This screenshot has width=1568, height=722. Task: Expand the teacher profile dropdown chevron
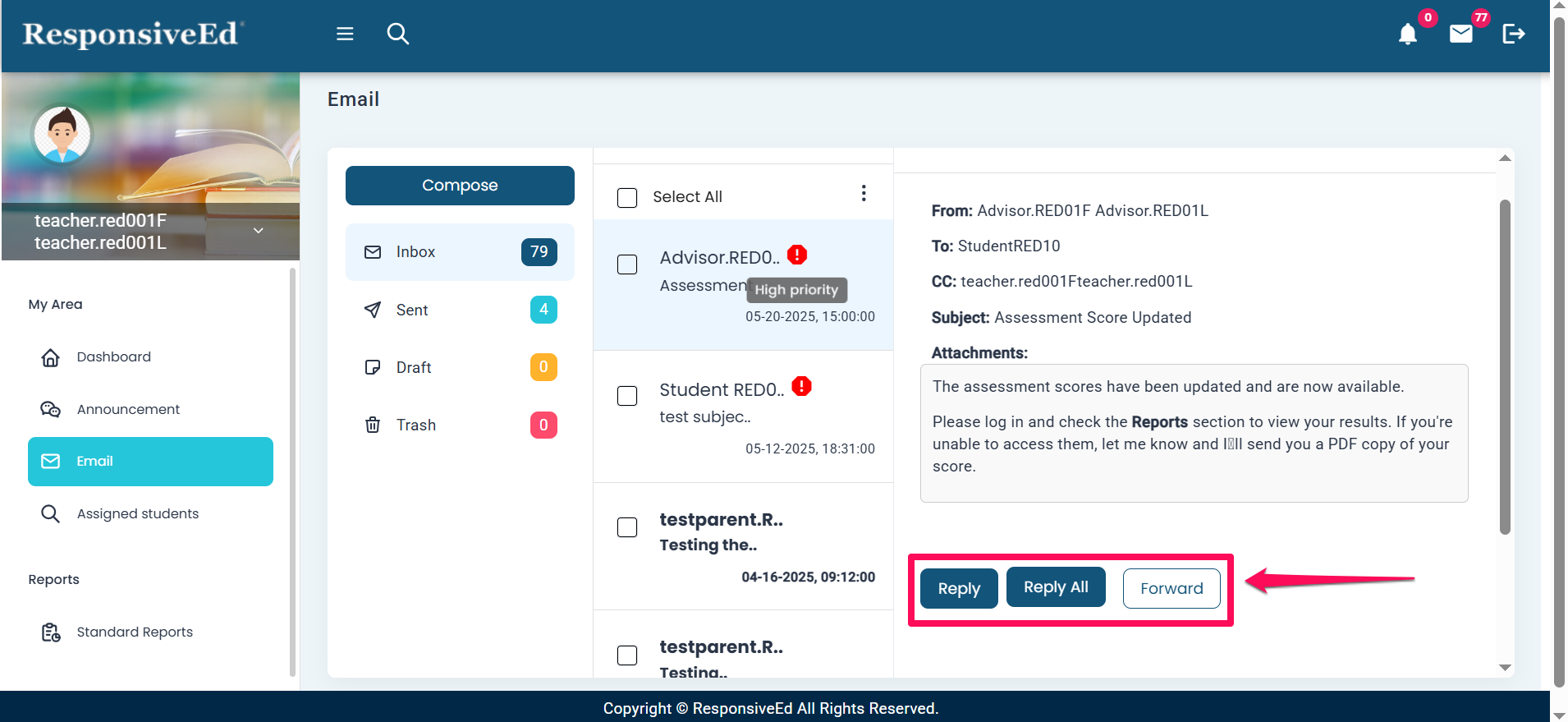coord(258,231)
